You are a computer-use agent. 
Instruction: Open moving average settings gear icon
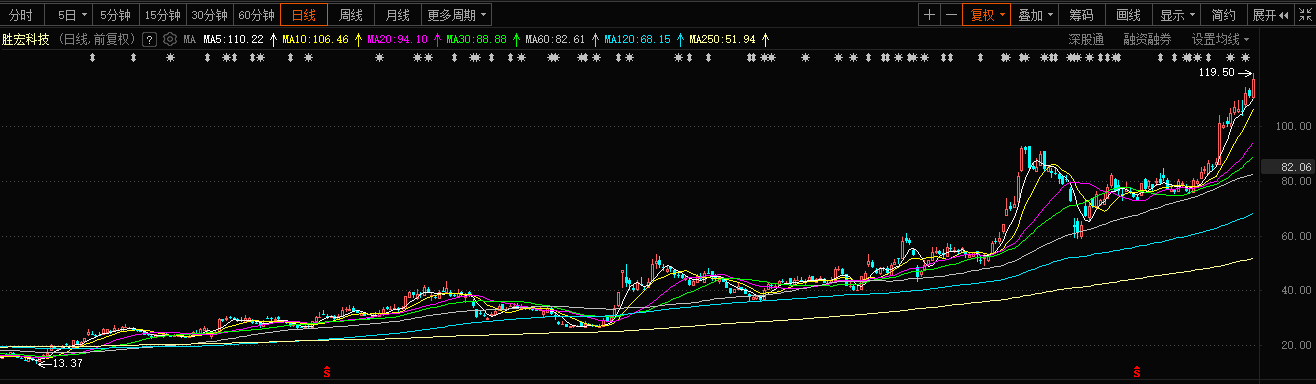coord(170,39)
